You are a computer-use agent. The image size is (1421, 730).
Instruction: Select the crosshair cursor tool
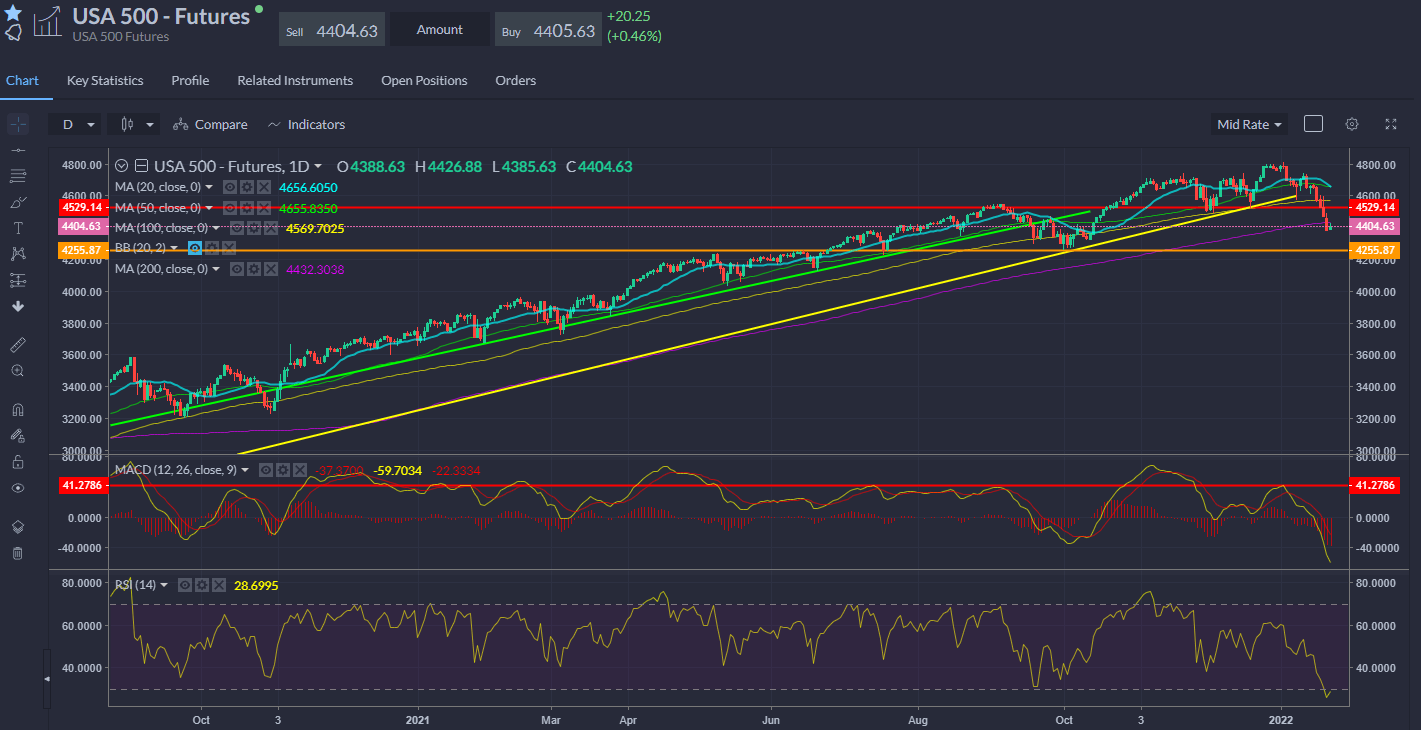coord(17,124)
